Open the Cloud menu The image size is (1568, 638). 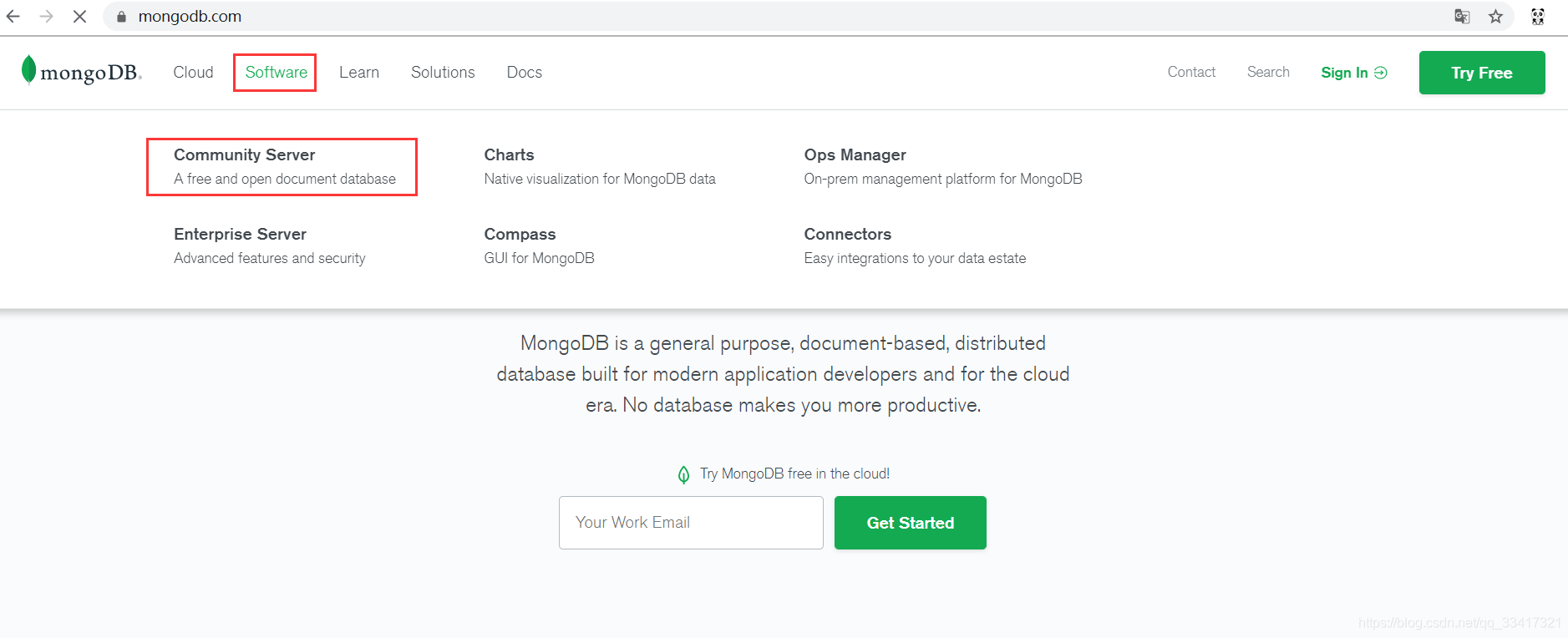point(193,73)
